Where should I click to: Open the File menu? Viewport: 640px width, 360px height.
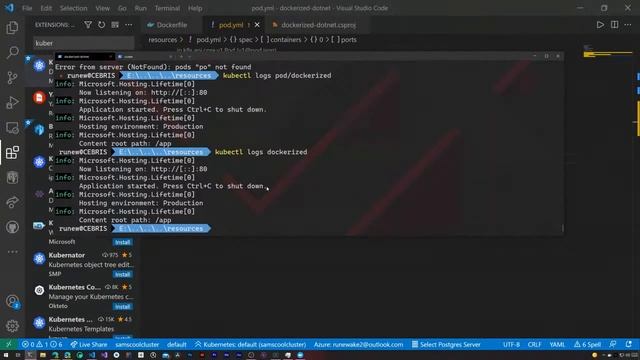[27, 8]
